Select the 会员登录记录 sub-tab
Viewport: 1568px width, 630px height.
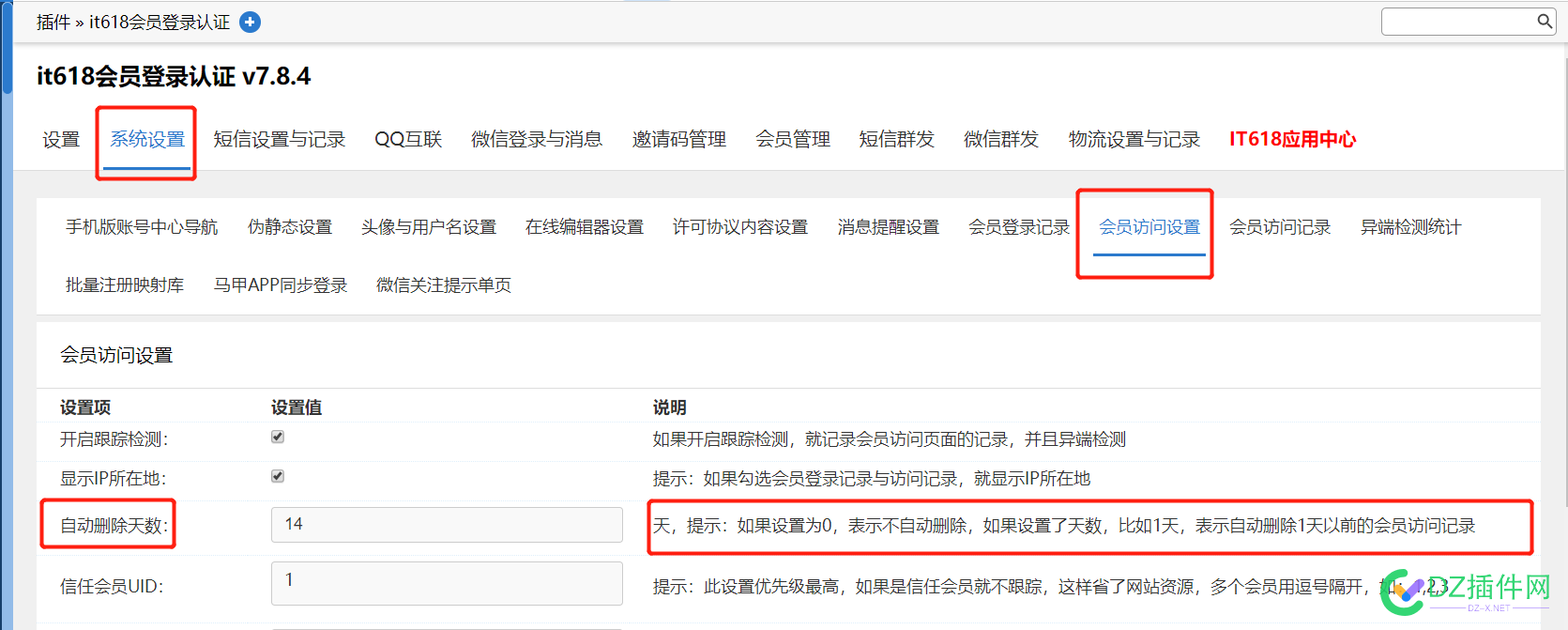1019,227
